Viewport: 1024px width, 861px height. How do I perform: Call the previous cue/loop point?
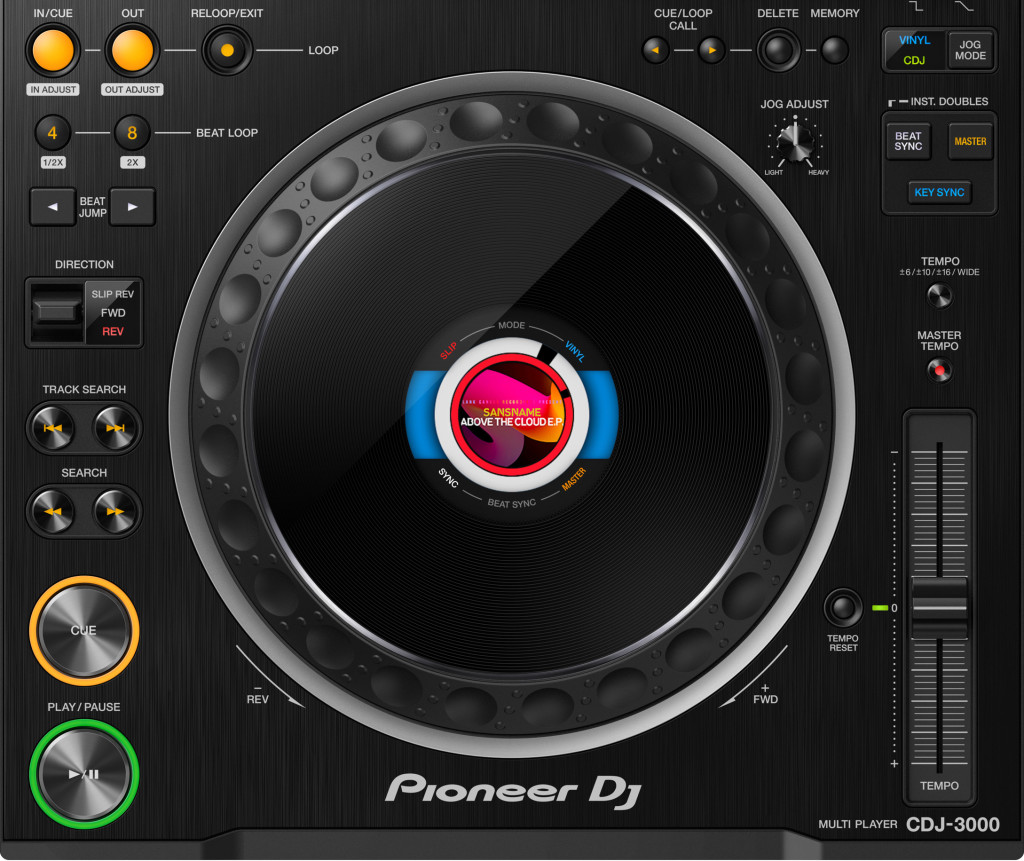point(656,50)
